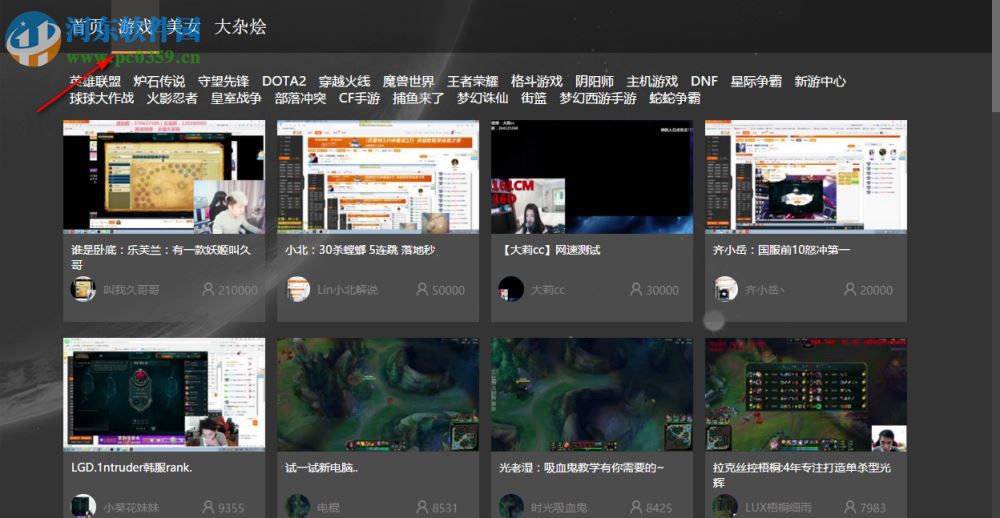Open the 火影忍者 category

click(x=172, y=98)
